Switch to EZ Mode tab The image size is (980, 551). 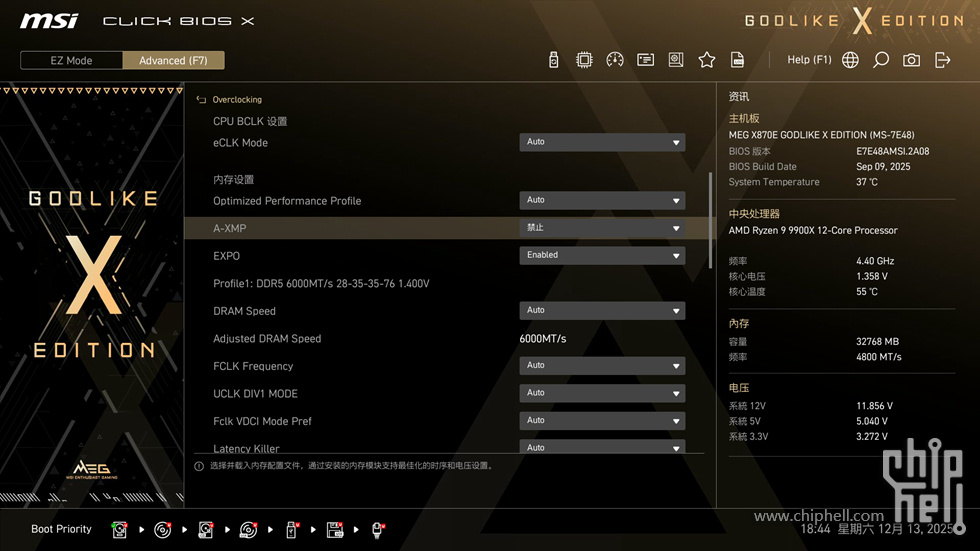pos(71,60)
